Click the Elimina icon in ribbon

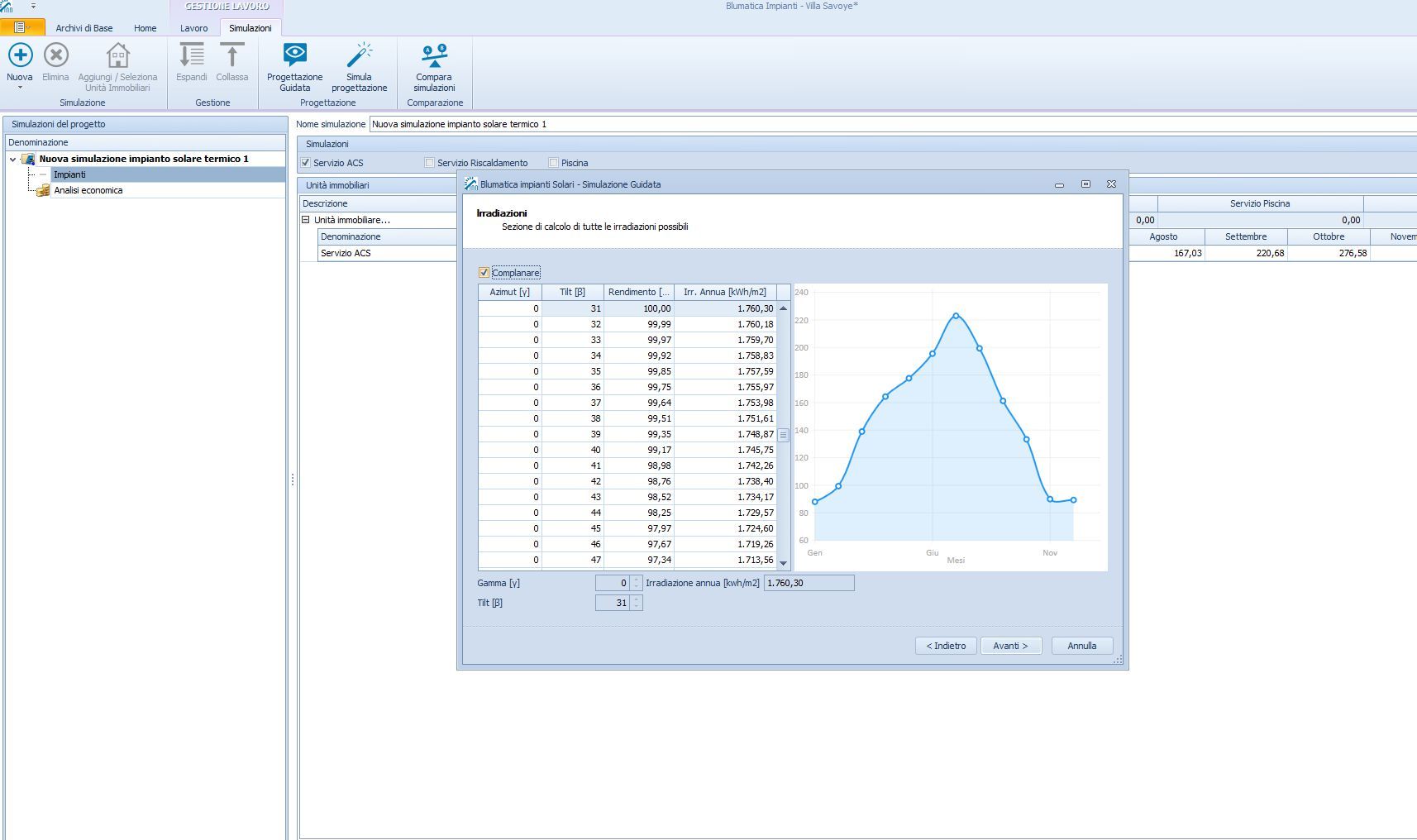click(55, 56)
